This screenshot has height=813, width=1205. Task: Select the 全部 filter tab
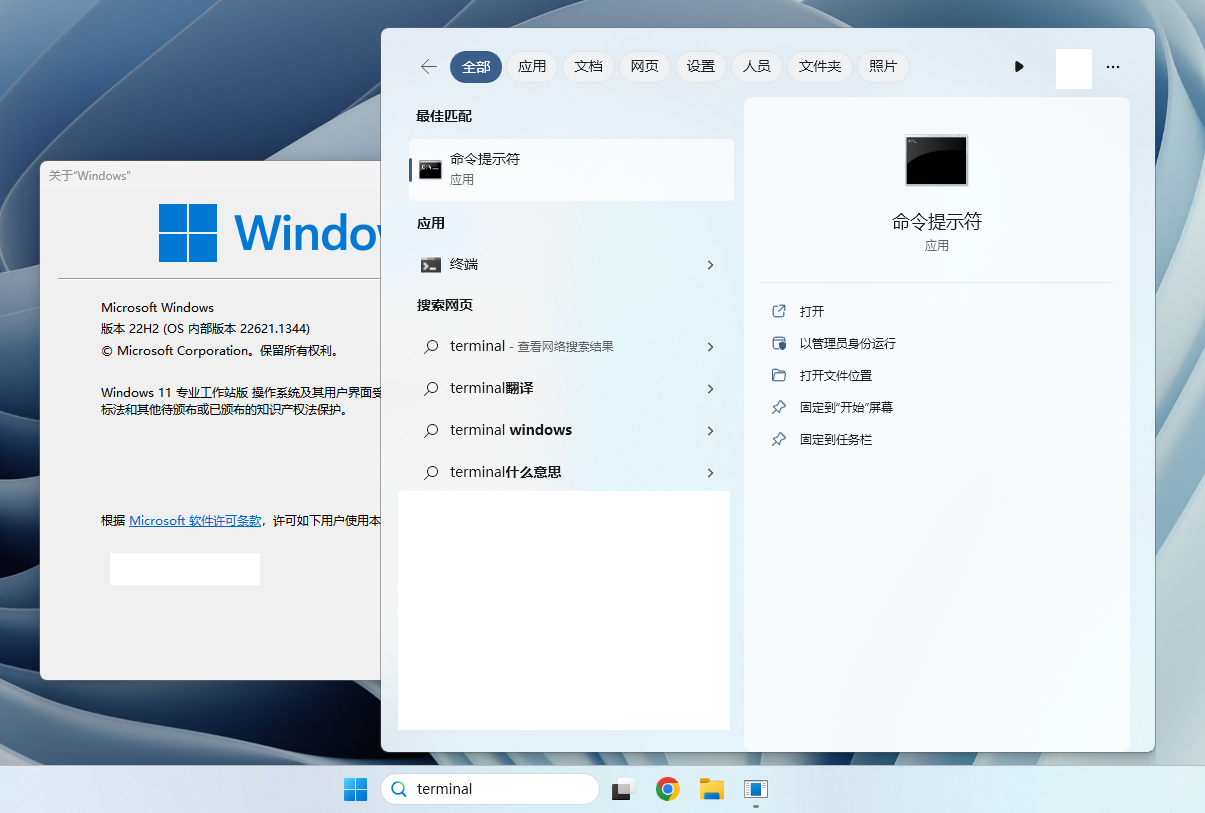pyautogui.click(x=476, y=67)
